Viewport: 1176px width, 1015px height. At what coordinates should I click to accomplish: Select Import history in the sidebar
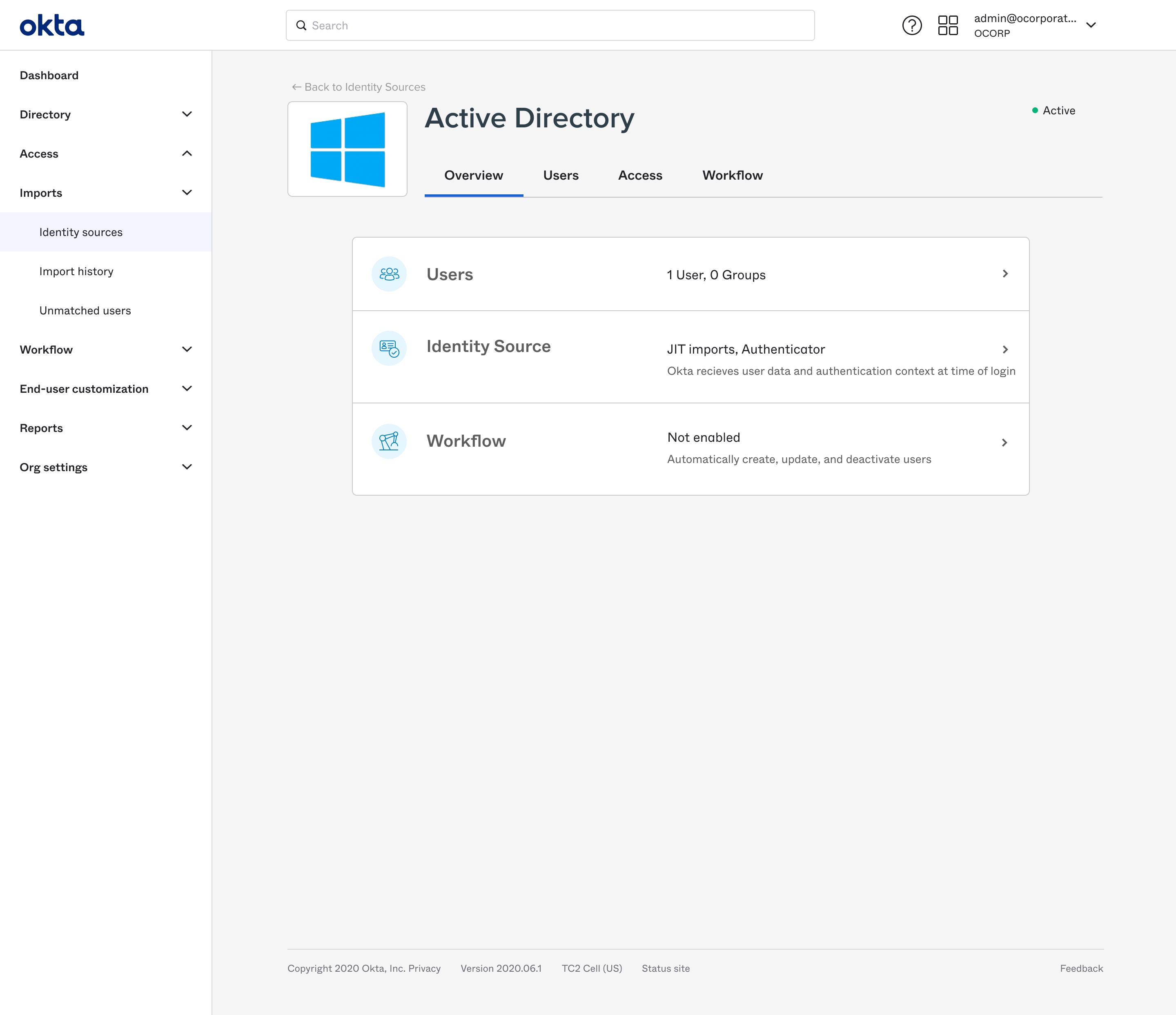coord(76,271)
